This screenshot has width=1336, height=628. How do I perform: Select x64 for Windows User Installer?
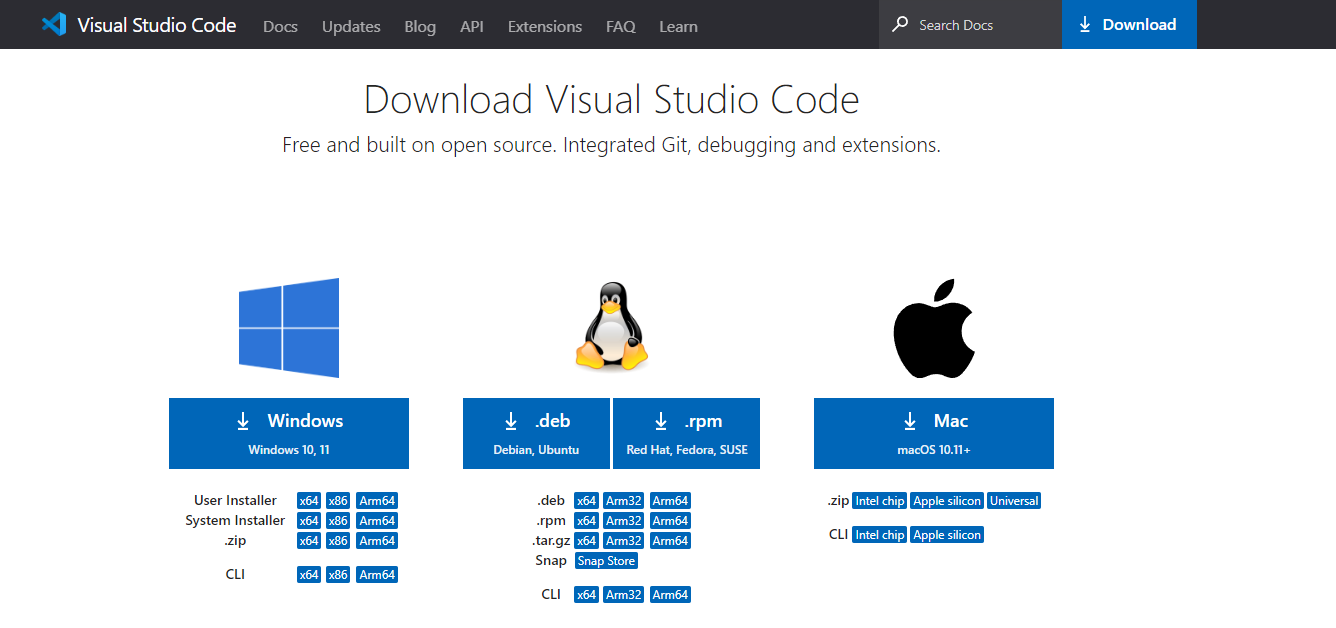pyautogui.click(x=309, y=501)
